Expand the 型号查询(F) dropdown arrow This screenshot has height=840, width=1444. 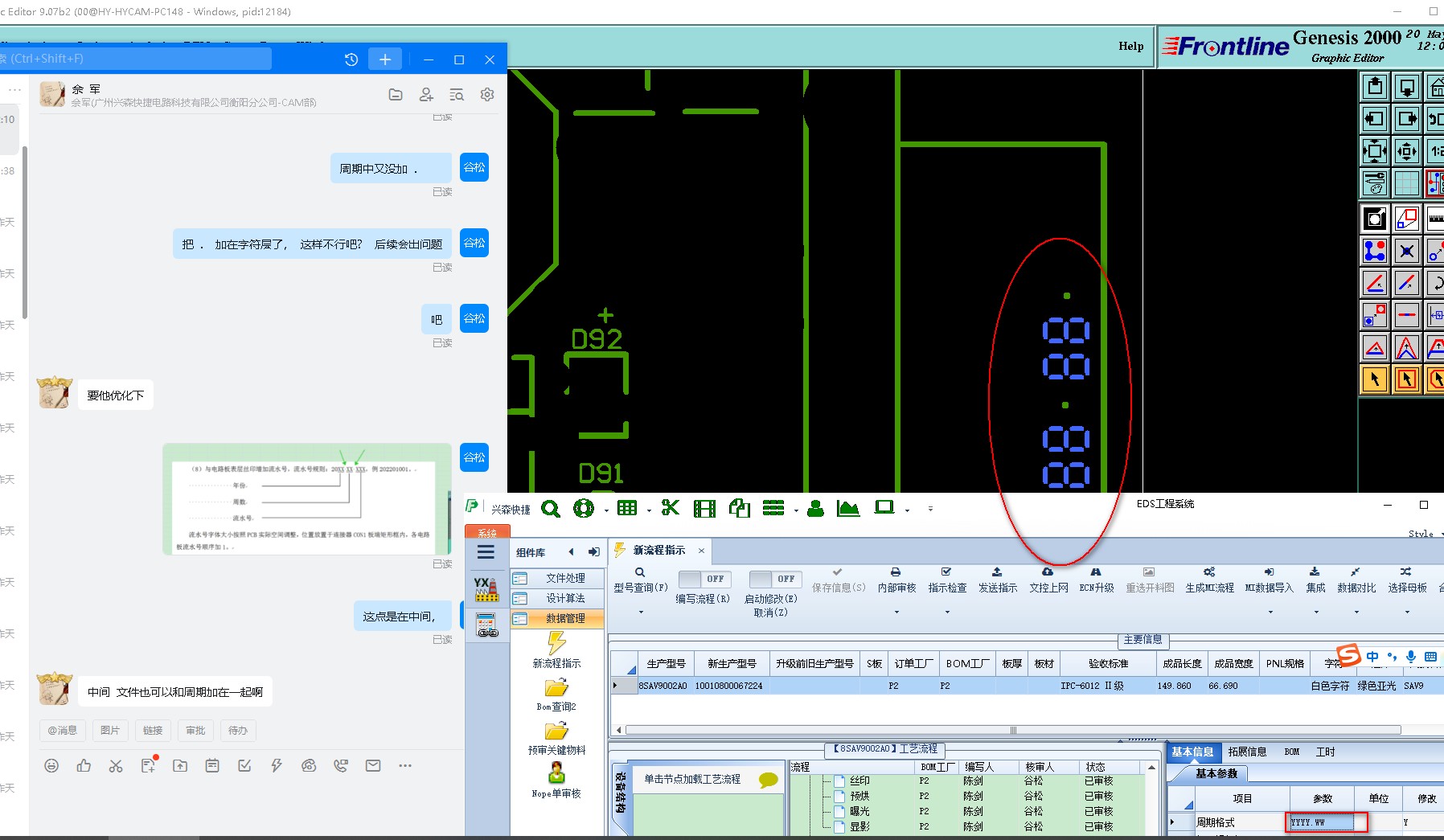641,613
